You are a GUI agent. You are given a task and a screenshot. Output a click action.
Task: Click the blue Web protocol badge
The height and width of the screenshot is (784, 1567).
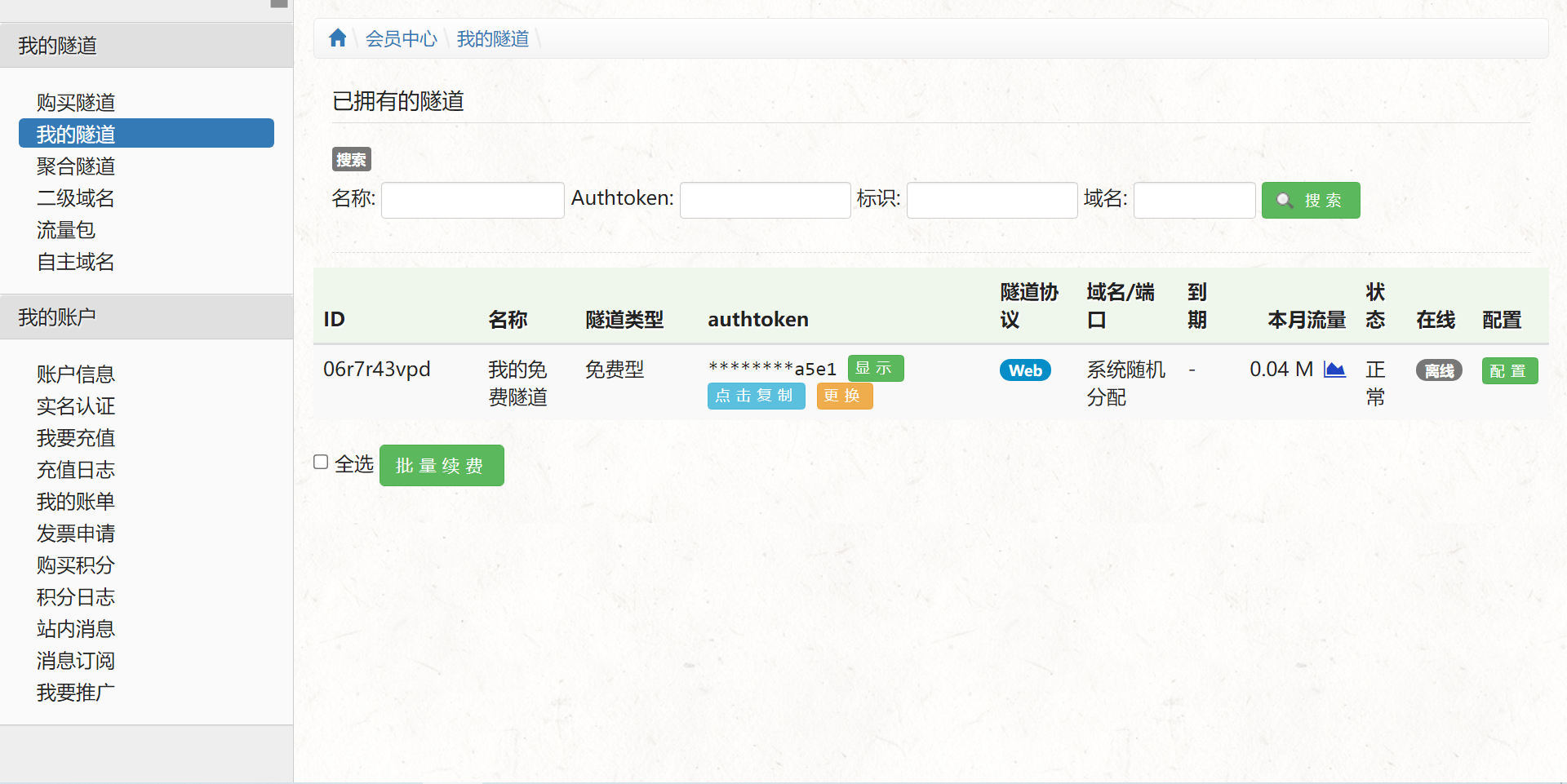click(1025, 370)
